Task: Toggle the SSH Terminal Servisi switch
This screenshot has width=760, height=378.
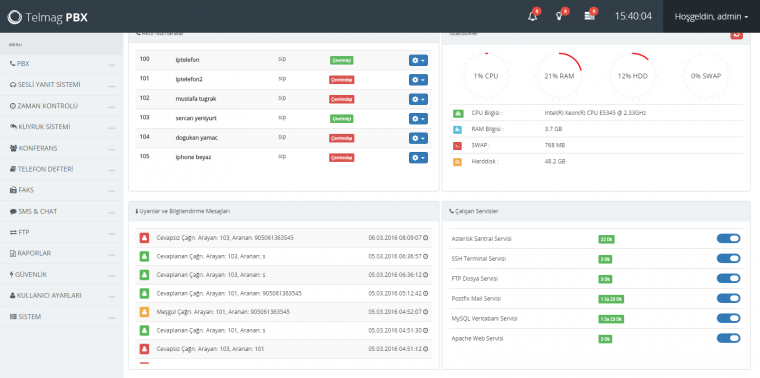Action: click(728, 258)
